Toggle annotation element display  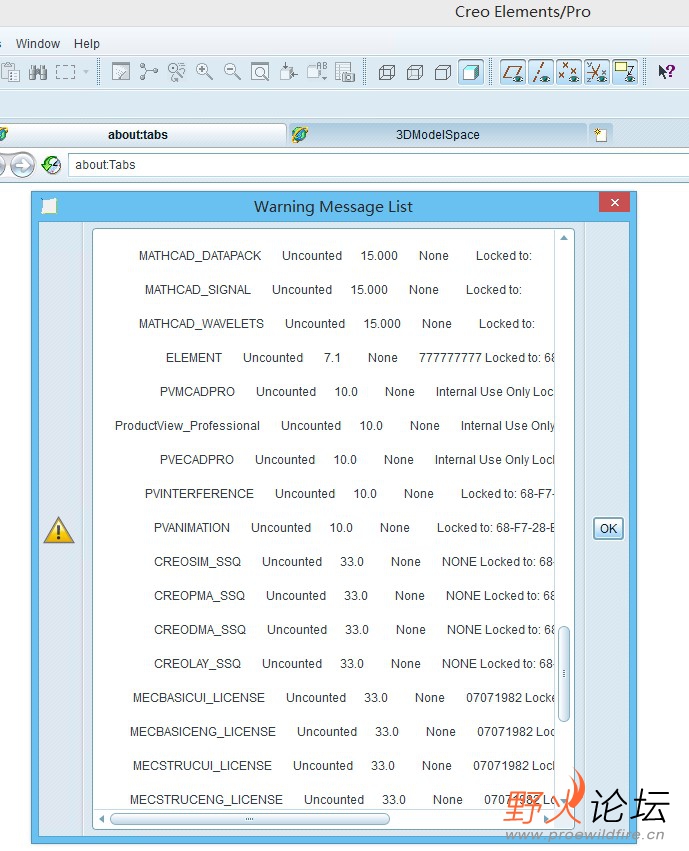tap(625, 72)
